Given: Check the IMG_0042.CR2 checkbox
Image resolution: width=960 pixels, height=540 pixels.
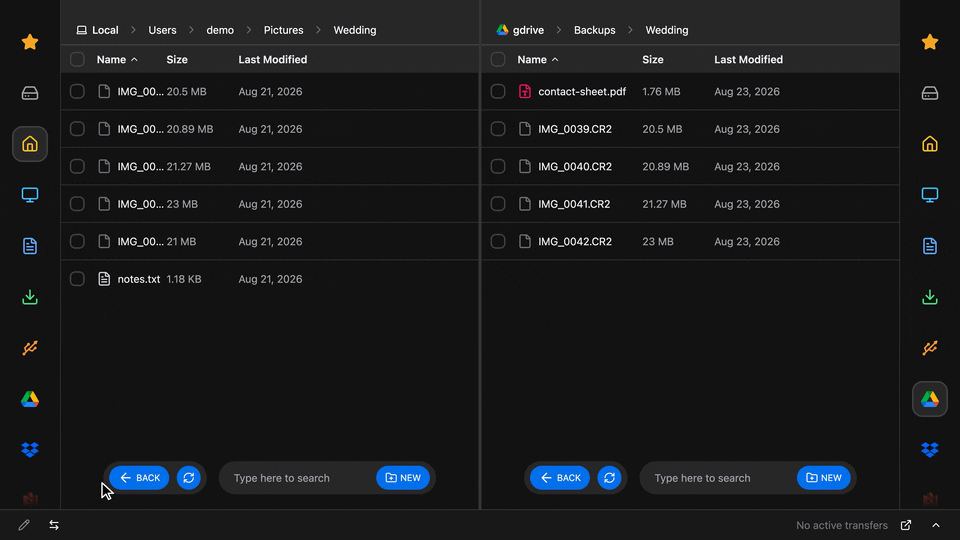Looking at the screenshot, I should coord(498,241).
